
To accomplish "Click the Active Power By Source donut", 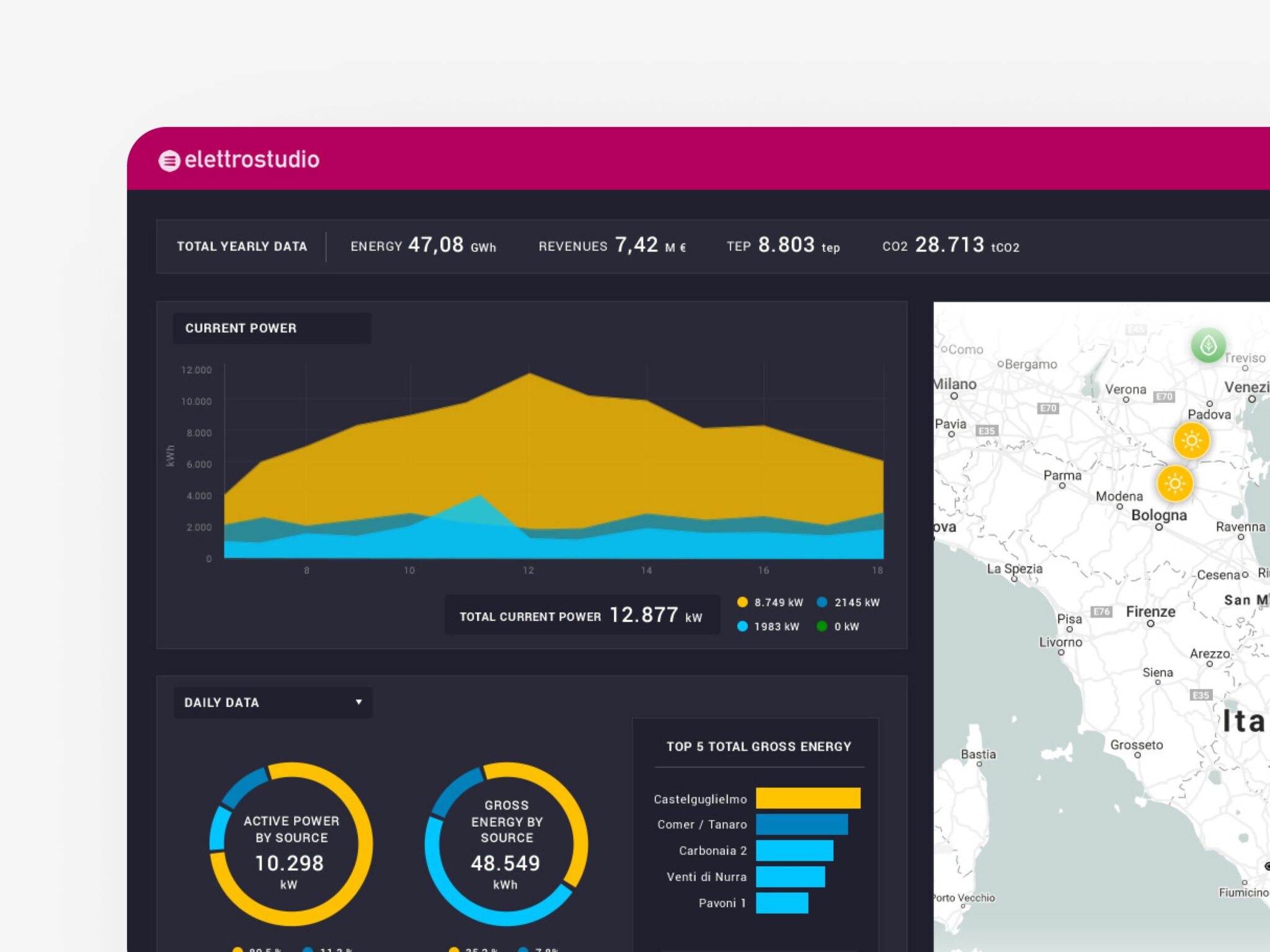I will 291,844.
